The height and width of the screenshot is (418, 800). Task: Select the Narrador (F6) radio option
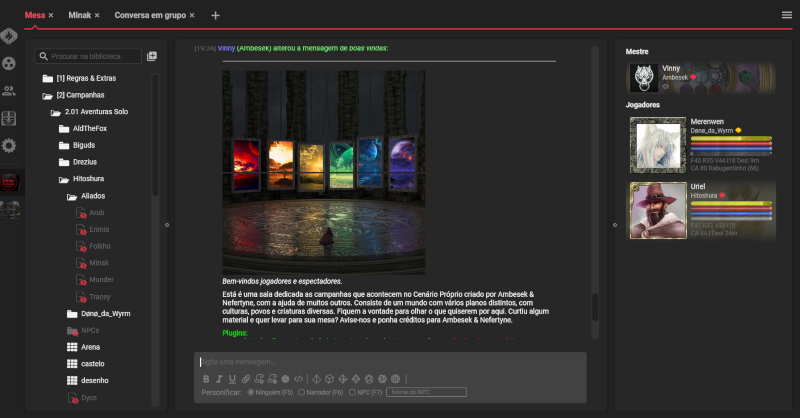302,392
